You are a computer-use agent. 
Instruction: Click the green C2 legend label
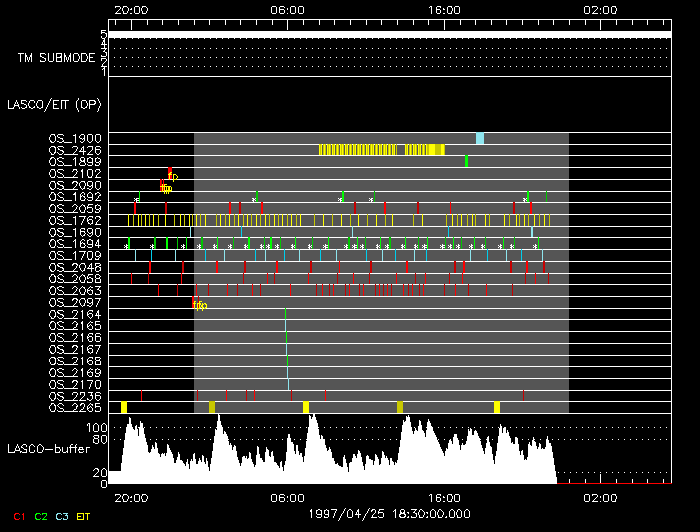(41, 516)
